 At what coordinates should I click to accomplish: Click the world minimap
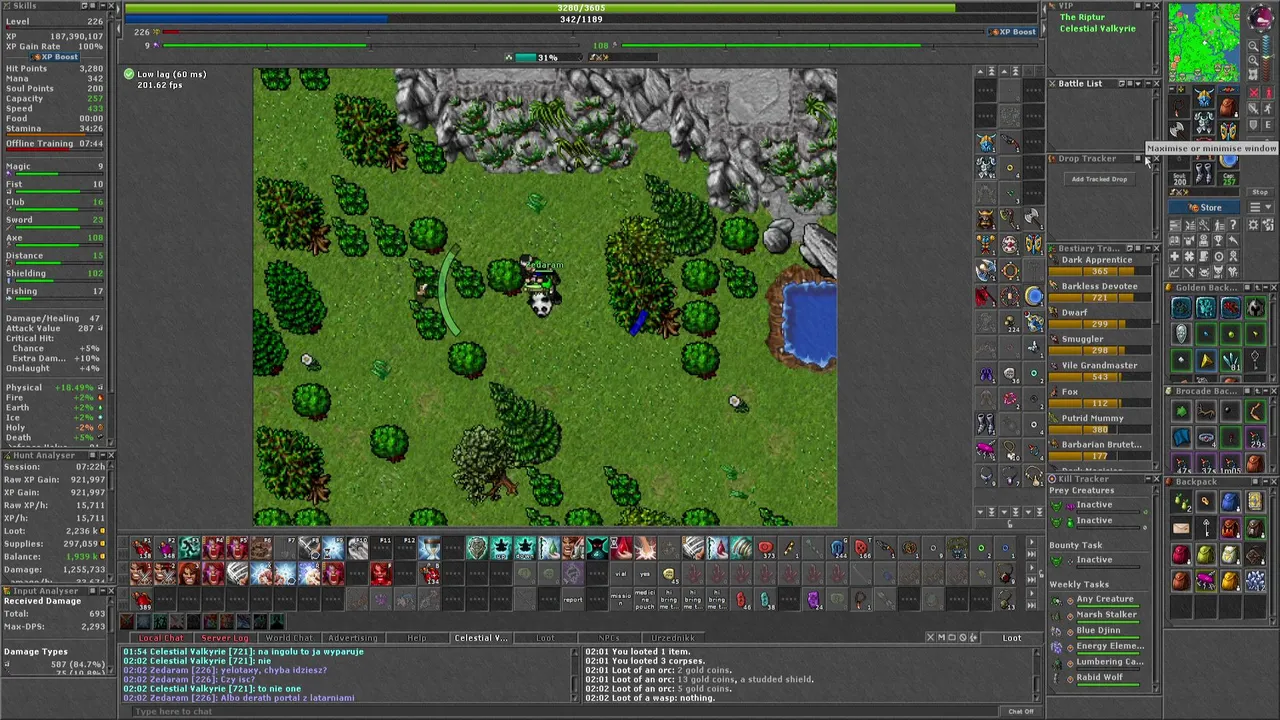click(1204, 42)
